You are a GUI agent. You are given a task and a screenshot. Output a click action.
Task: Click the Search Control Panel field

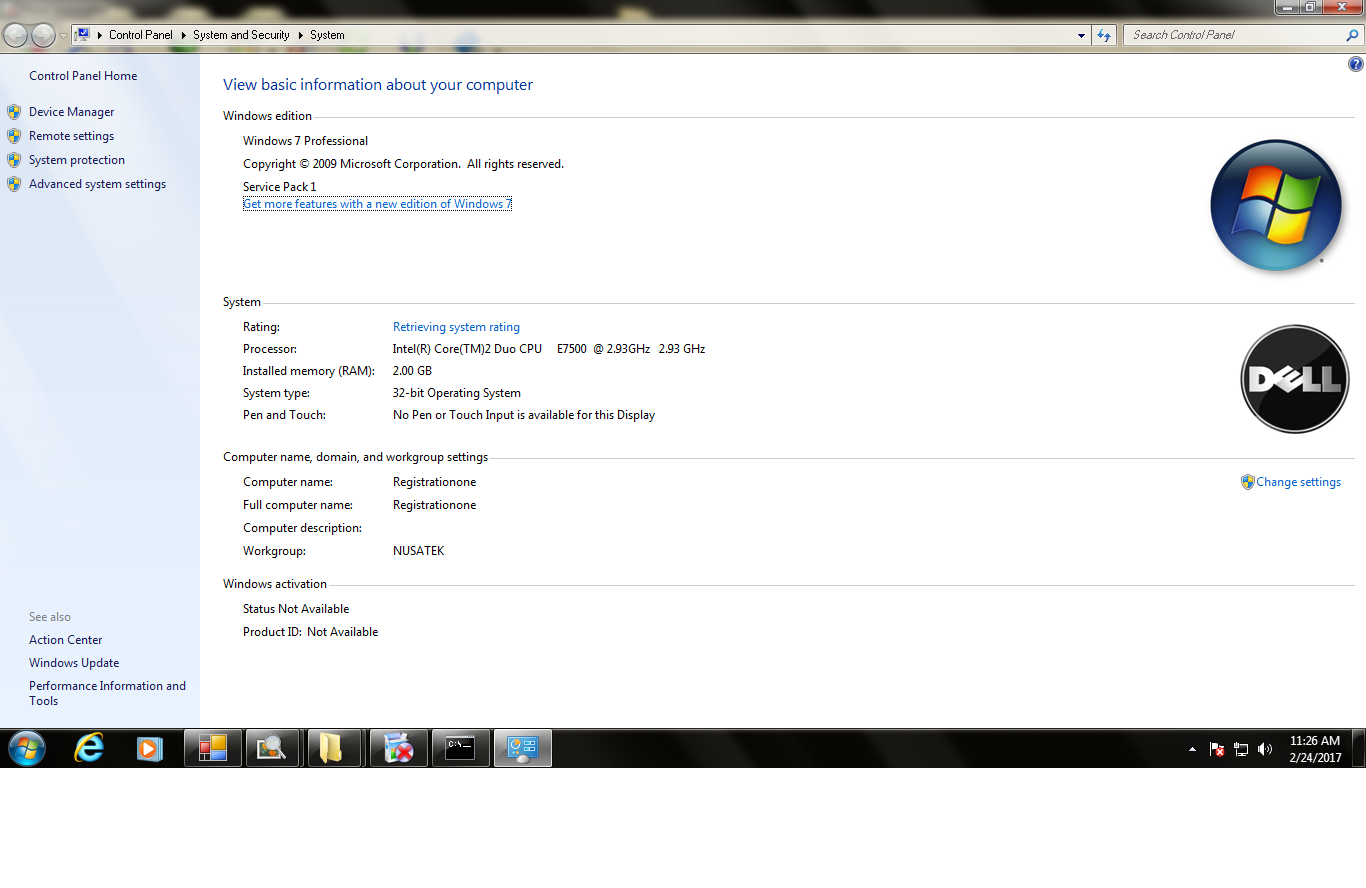(x=1235, y=35)
